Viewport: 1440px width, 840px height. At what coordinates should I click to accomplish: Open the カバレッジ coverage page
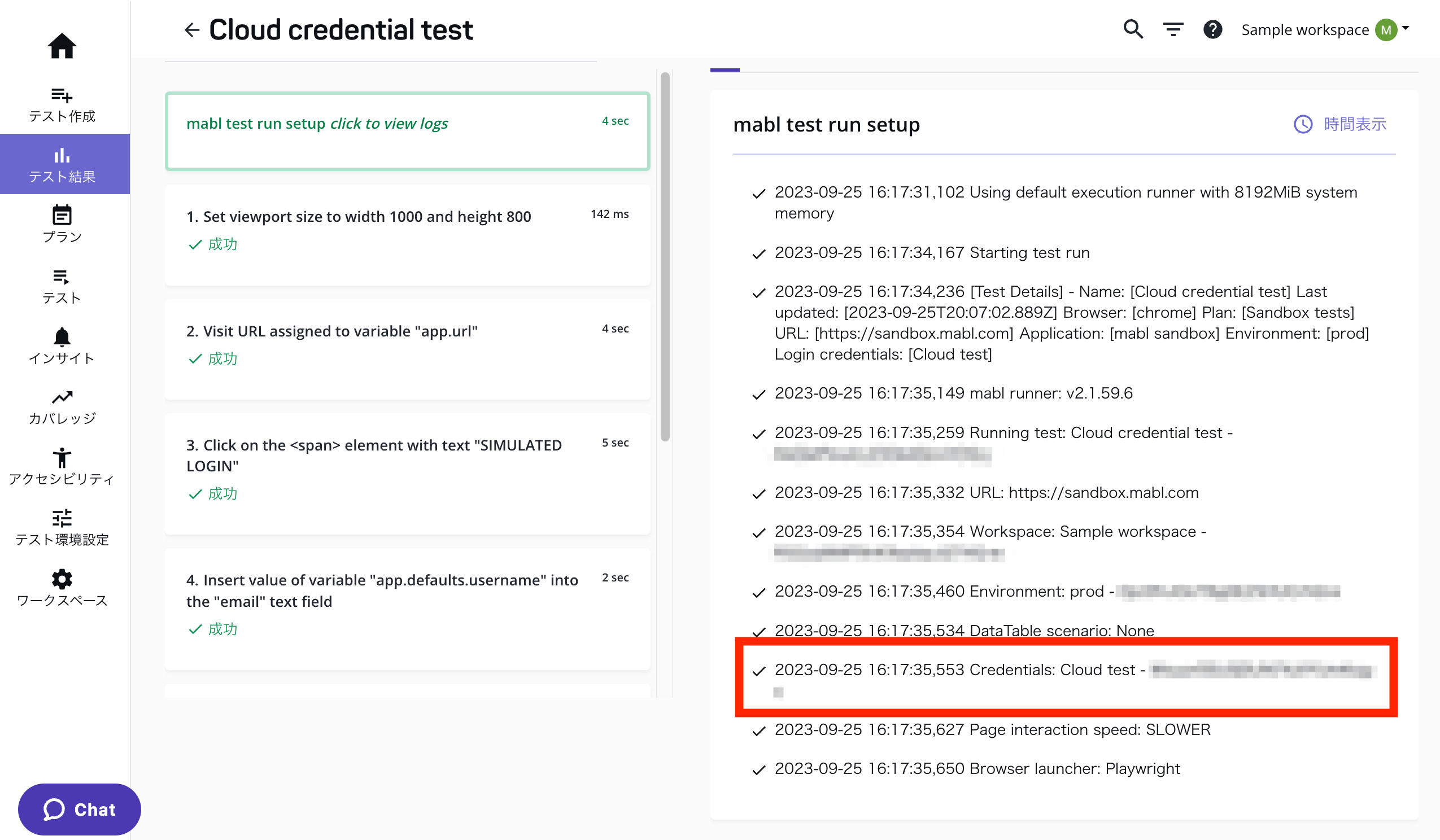coord(62,406)
